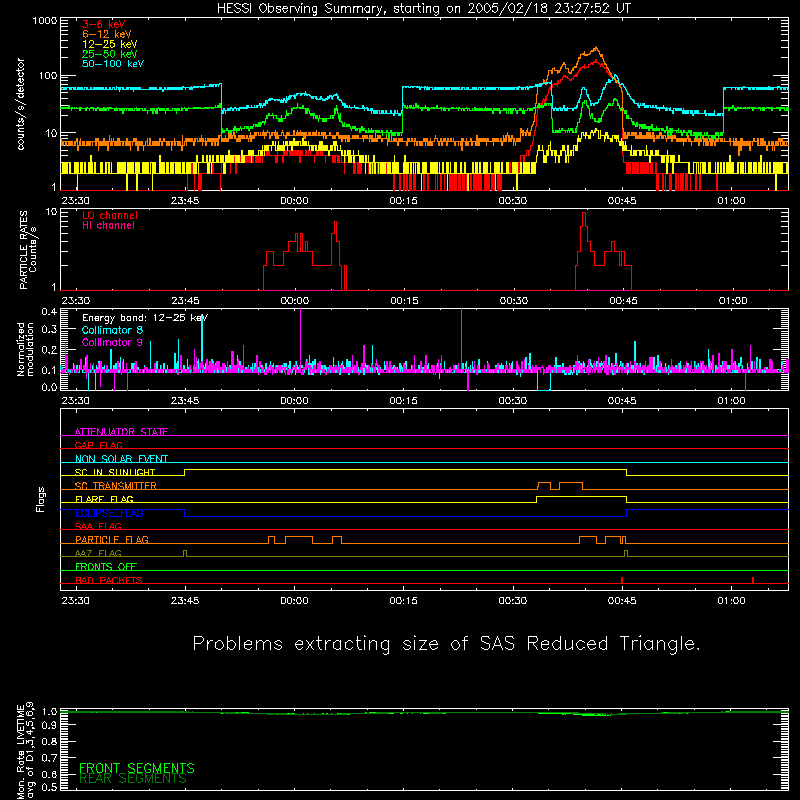This screenshot has width=800, height=800.
Task: Select the cyan 50-100 keV legend label
Action: (113, 64)
